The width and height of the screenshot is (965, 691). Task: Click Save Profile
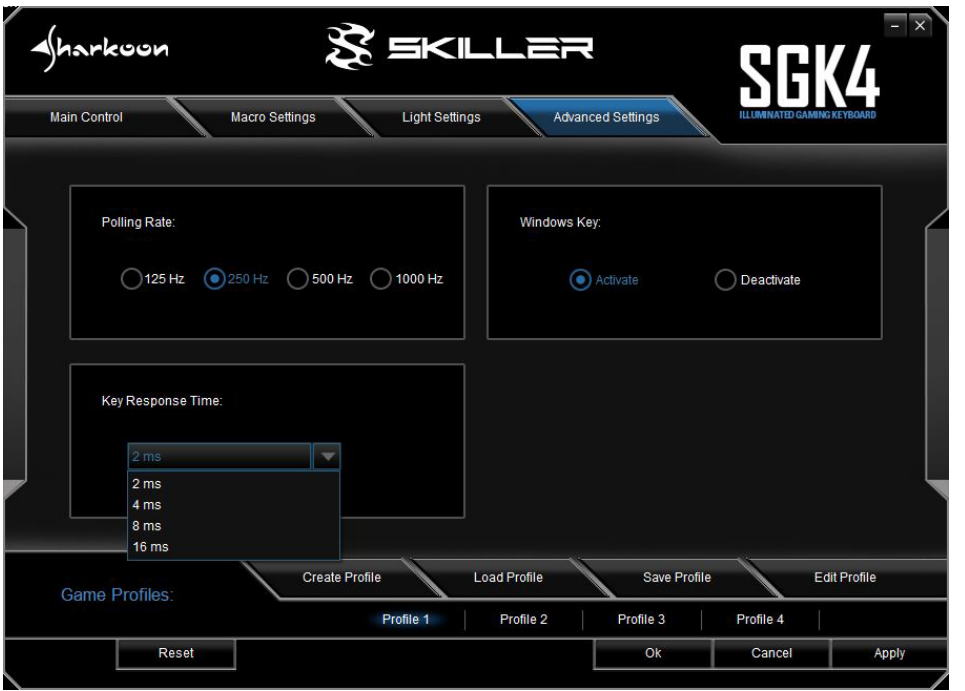point(676,577)
